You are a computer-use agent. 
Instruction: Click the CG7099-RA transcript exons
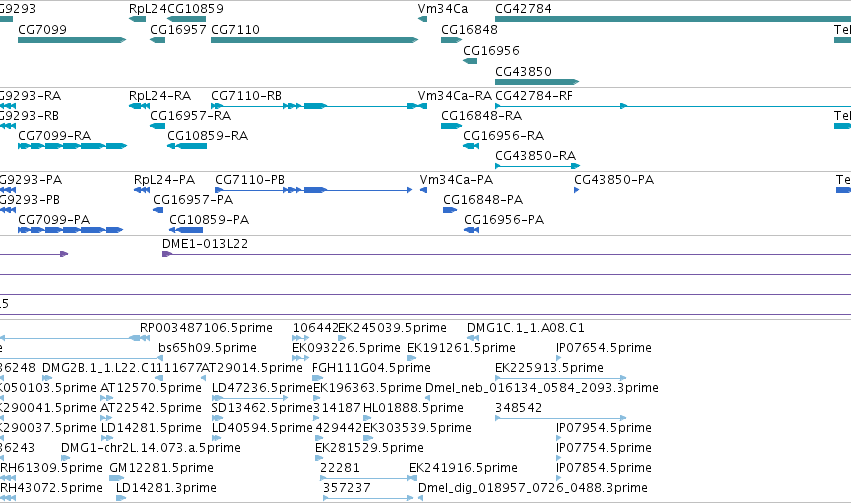click(72, 146)
